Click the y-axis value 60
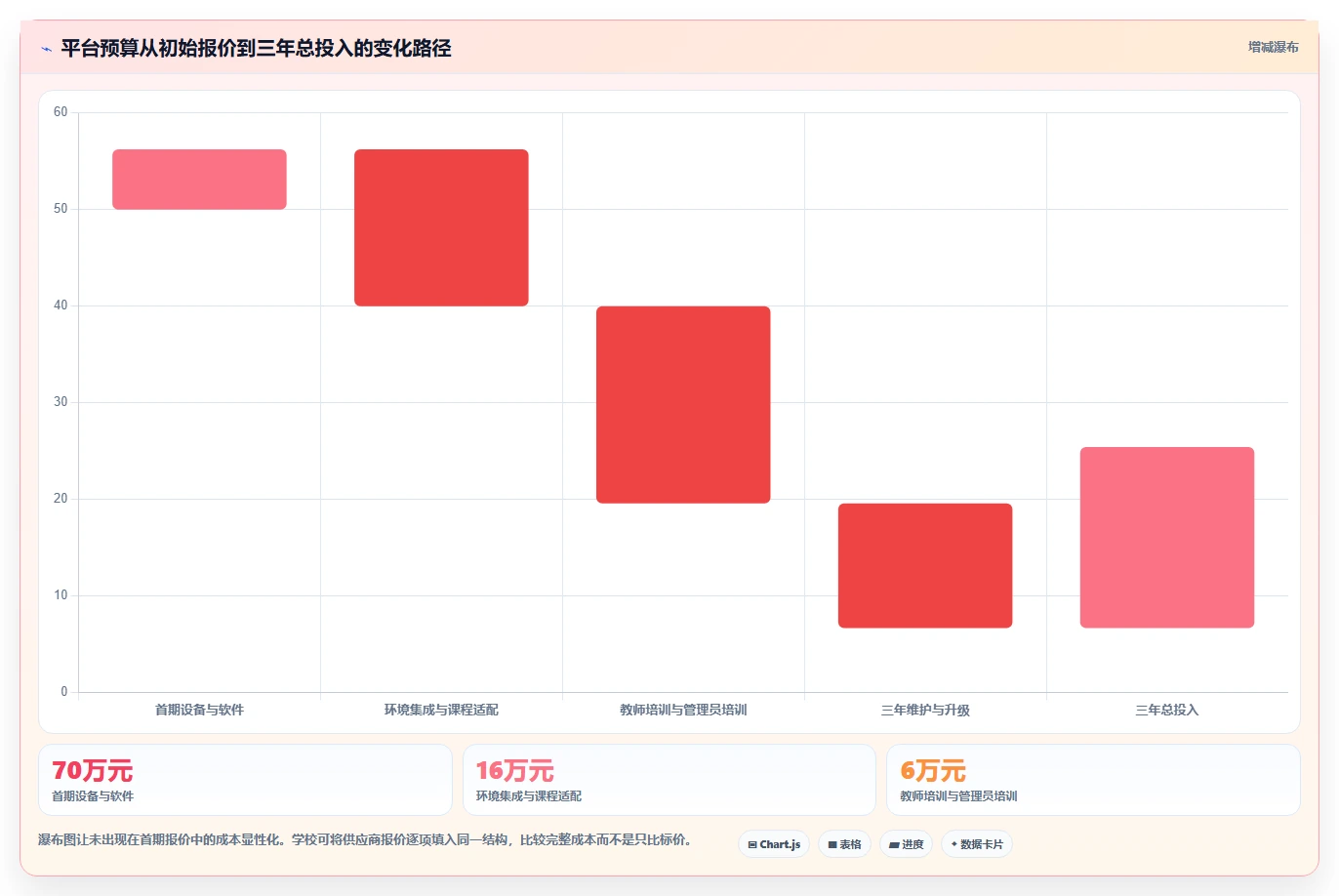The image size is (1339, 896). click(61, 112)
